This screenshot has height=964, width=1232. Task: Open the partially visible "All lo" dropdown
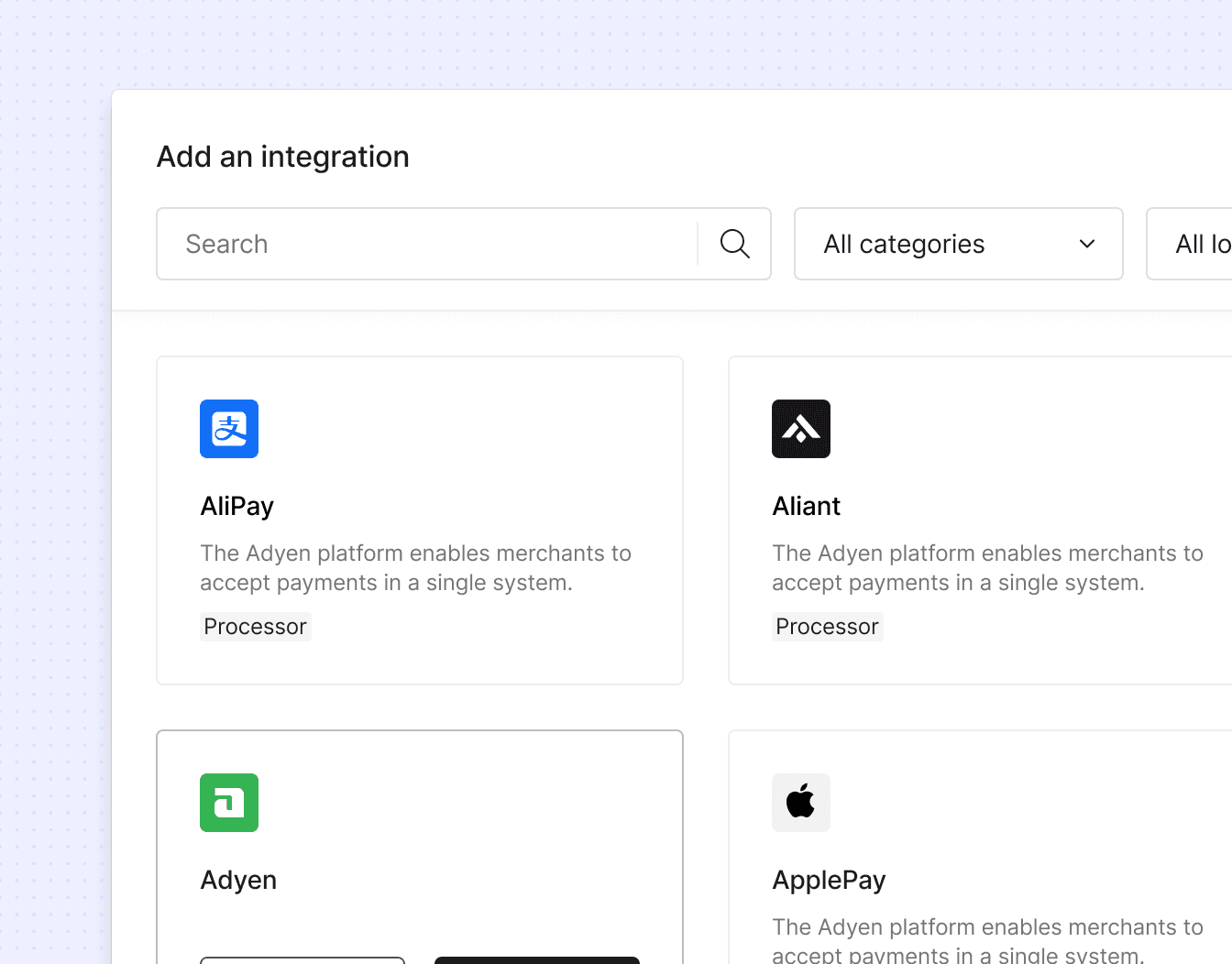[1190, 244]
